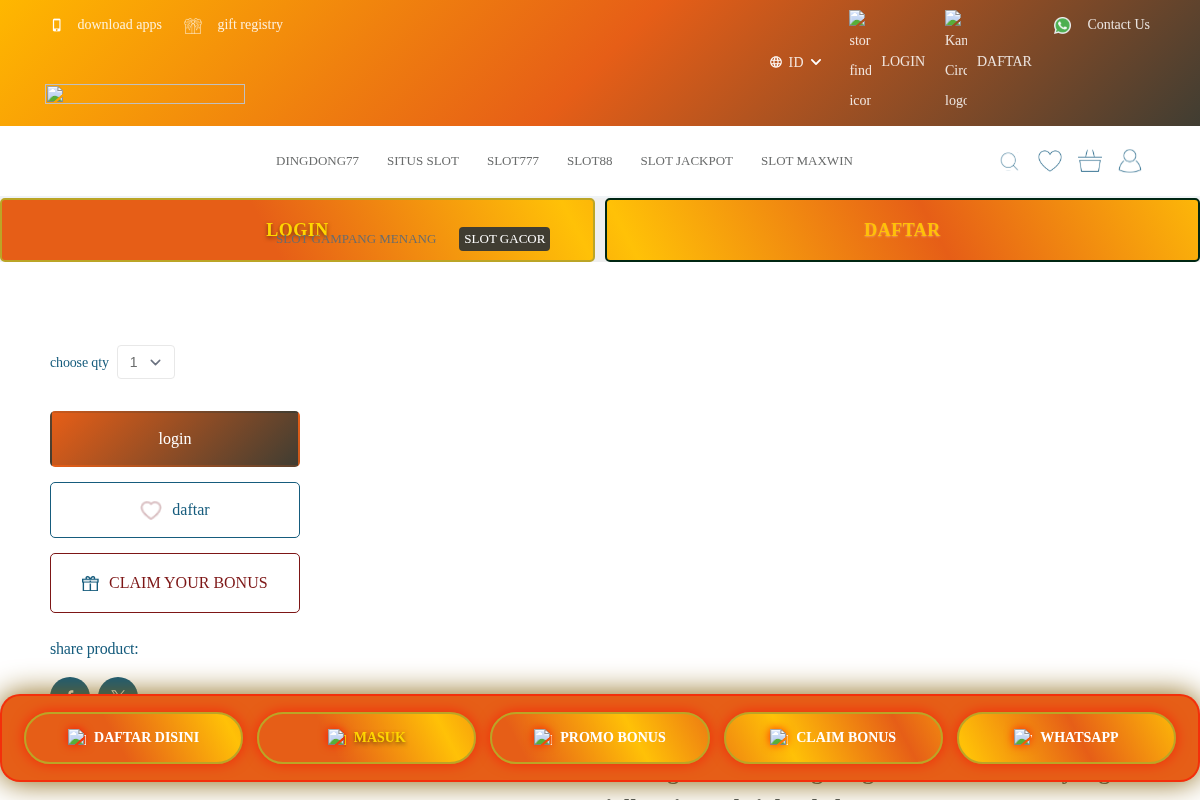The image size is (1200, 800).
Task: Click the white daftar button
Action: (x=175, y=510)
